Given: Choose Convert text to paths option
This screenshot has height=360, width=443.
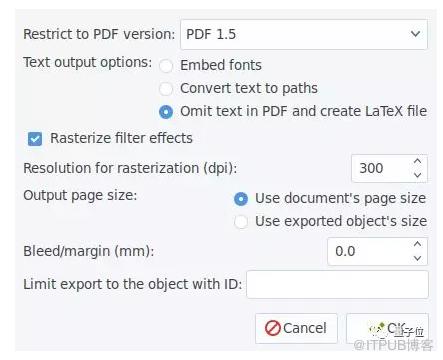Looking at the screenshot, I should click(x=166, y=89).
